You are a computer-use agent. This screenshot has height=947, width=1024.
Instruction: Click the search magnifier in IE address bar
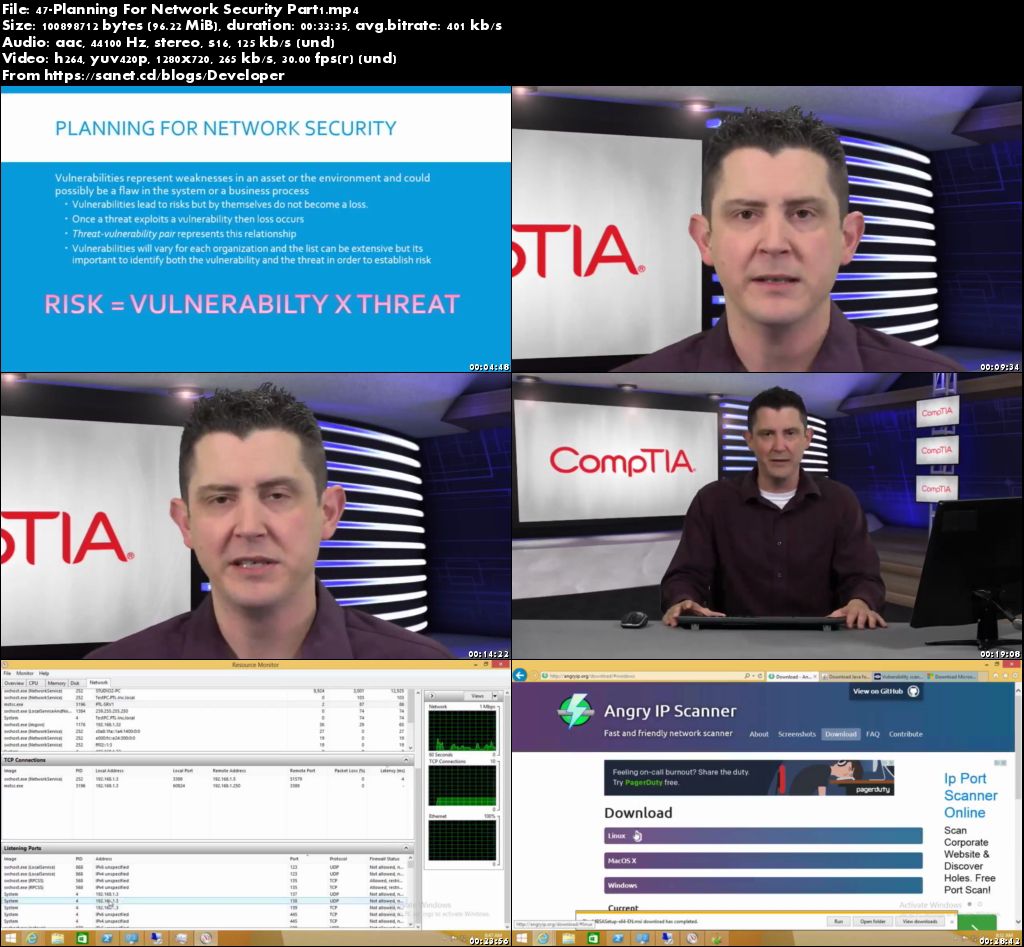(x=746, y=676)
